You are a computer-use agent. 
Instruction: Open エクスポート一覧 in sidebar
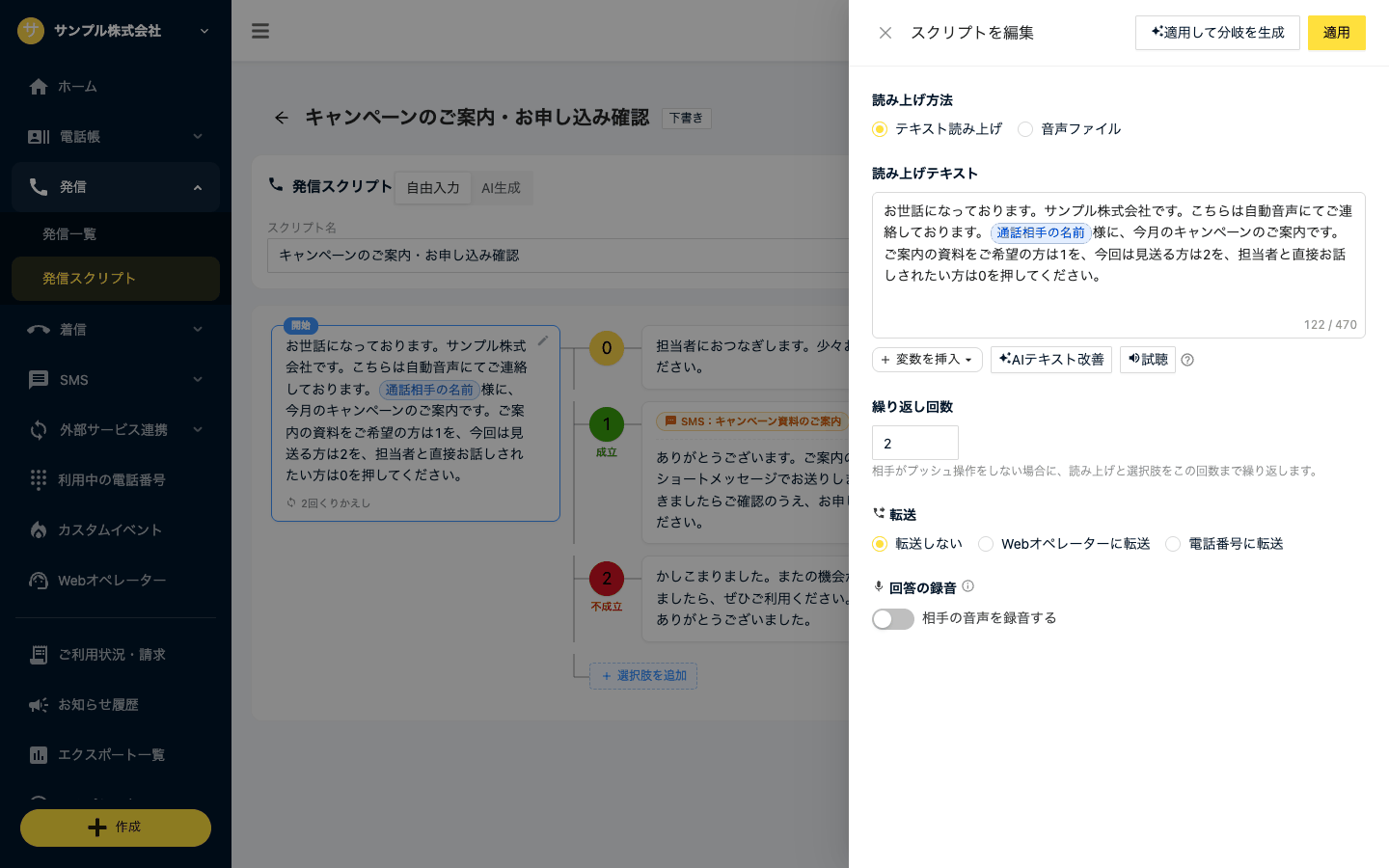pos(116,755)
